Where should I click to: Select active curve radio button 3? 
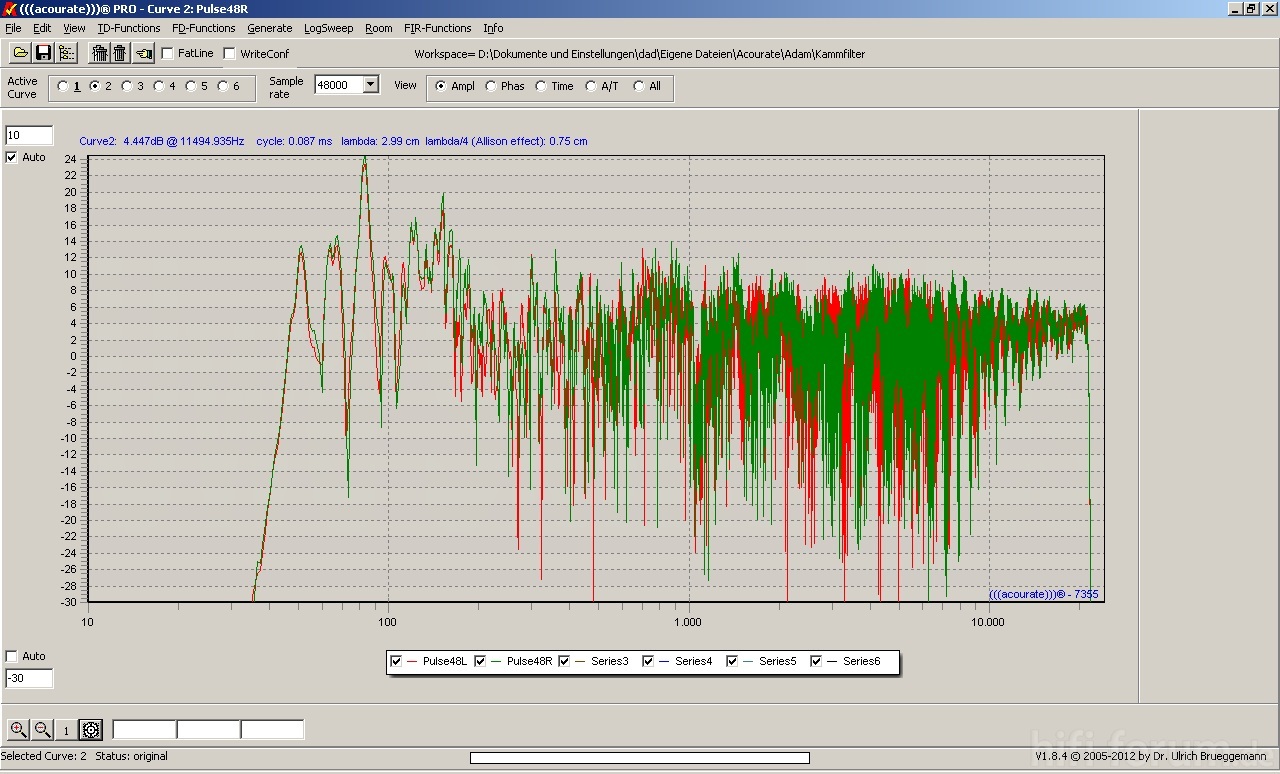pos(127,86)
